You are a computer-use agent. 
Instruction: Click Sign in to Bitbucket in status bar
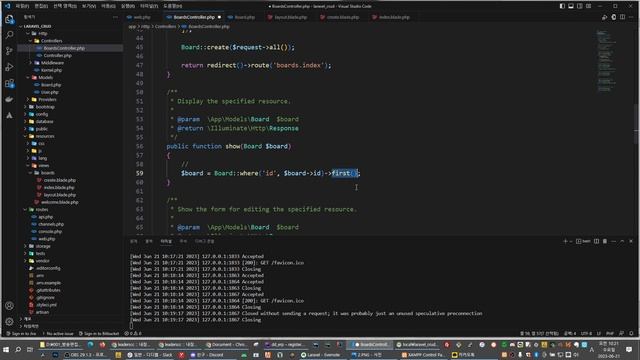pos(98,333)
